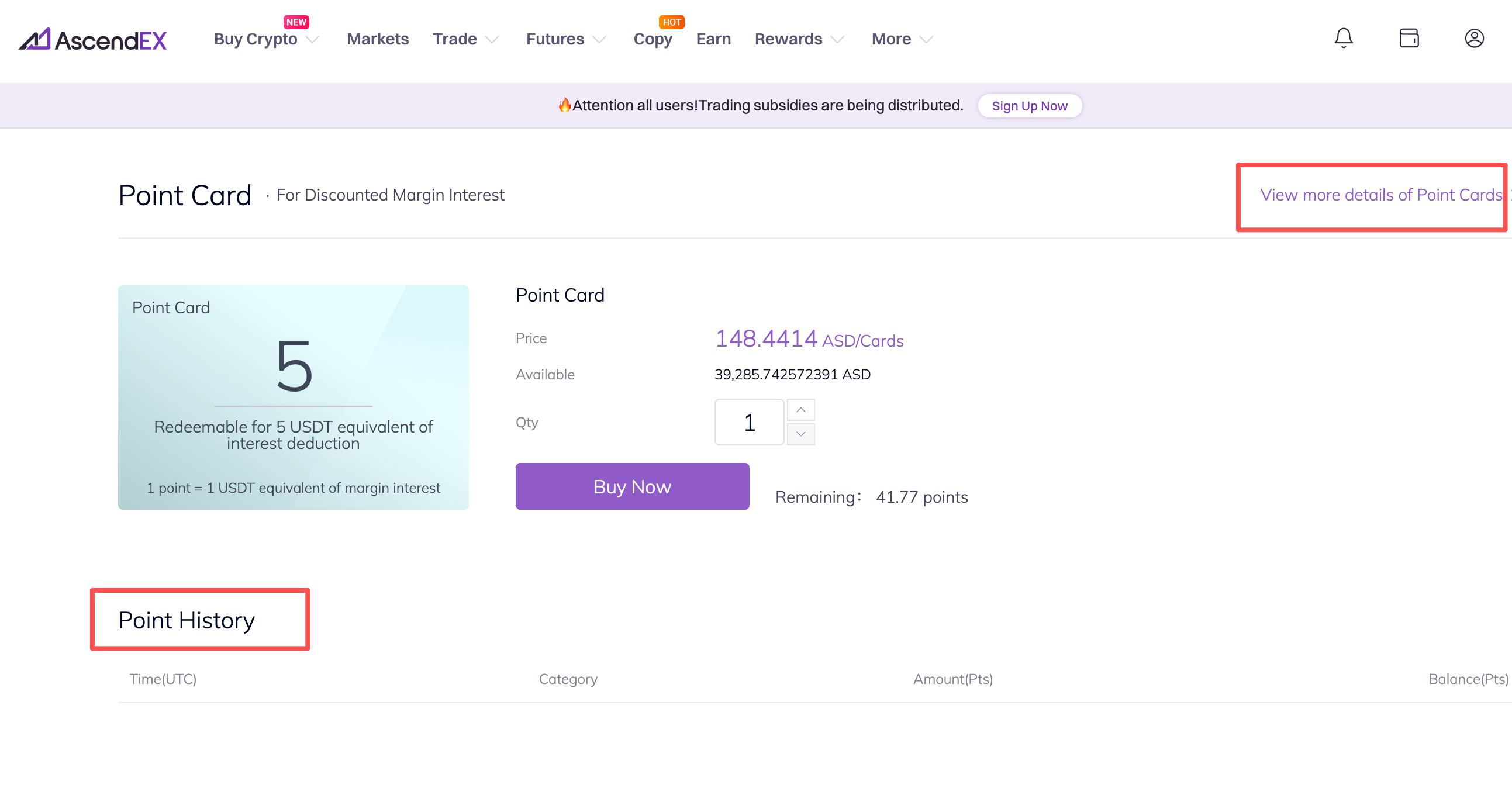The image size is (1512, 795).
Task: Navigate to Earn
Action: [713, 39]
